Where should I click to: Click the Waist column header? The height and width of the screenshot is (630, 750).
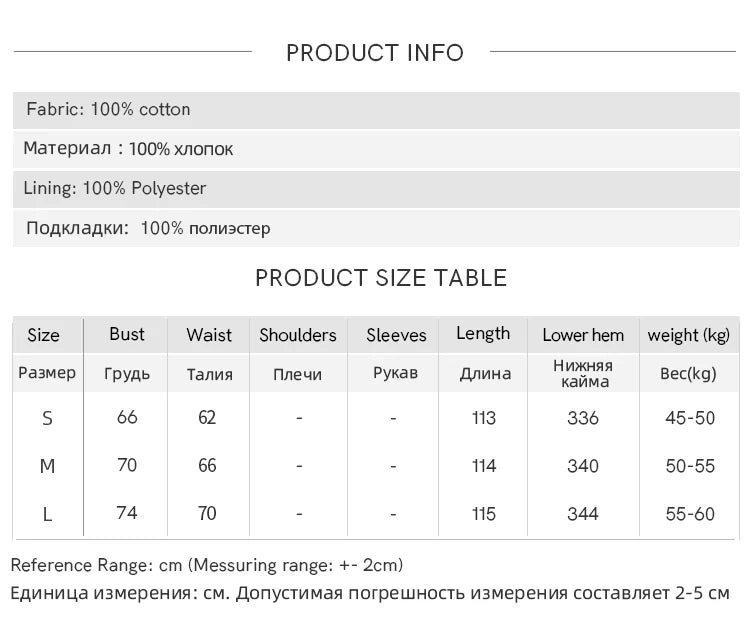209,335
